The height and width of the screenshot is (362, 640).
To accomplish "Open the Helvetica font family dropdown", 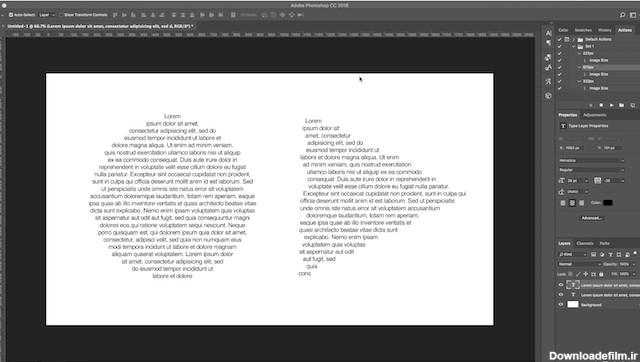I will pos(591,160).
